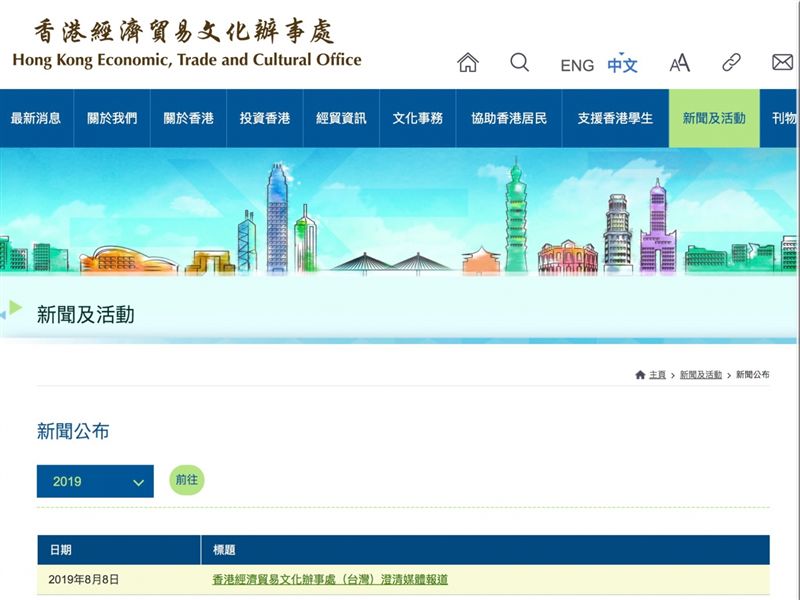
Task: Click the 新聞公布 breadcrumb text
Action: point(753,375)
